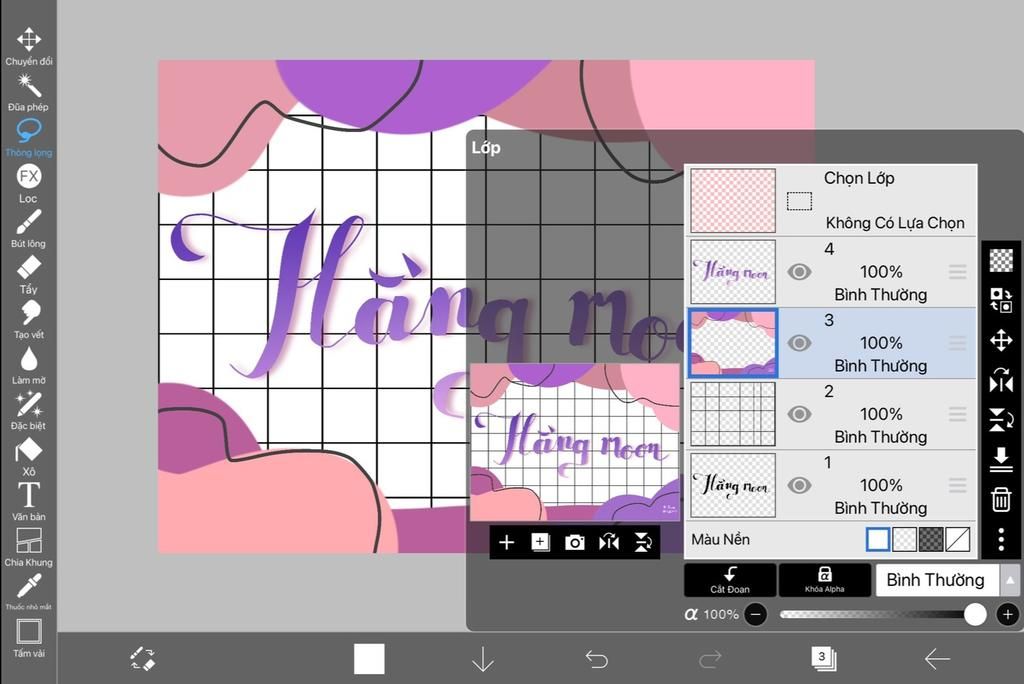
Task: Select the Văn bản text tool
Action: coord(29,502)
